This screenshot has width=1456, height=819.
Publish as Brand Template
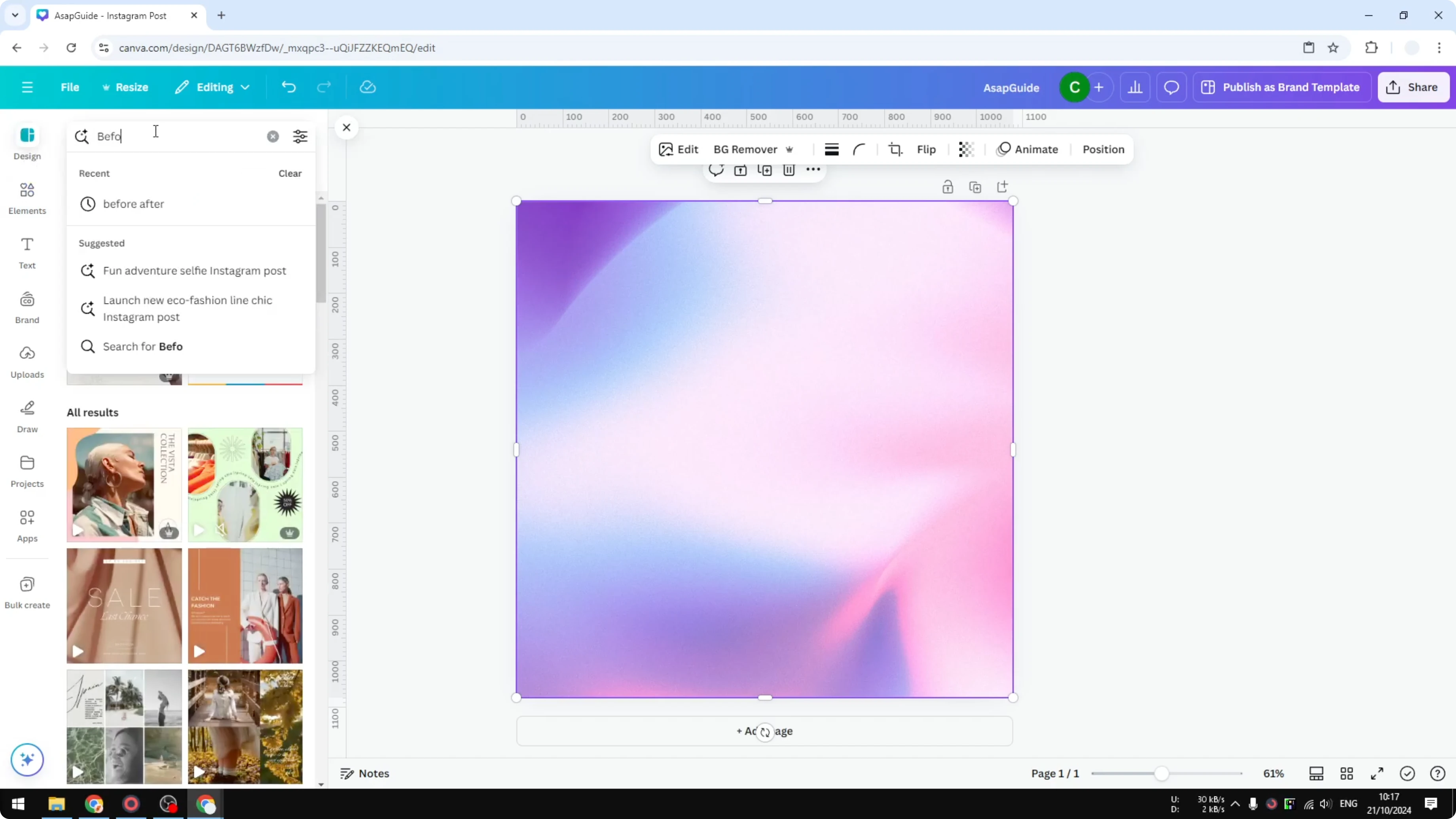coord(1282,87)
